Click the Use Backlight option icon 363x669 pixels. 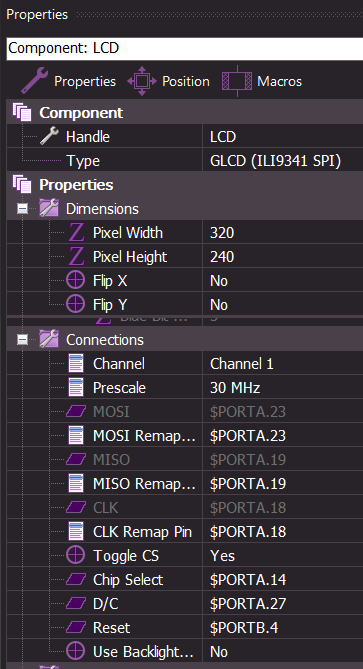point(76,651)
